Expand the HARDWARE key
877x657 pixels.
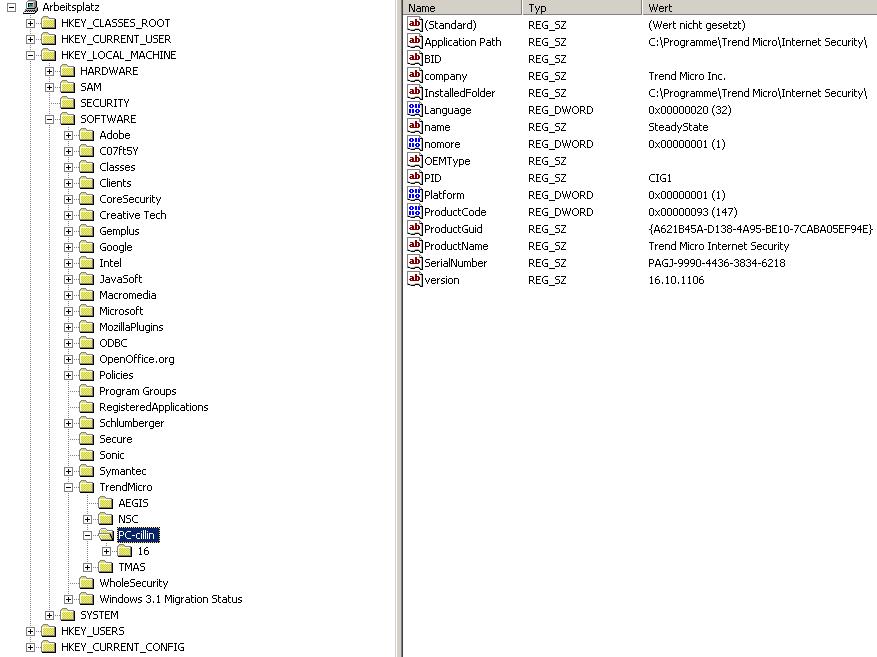[x=49, y=72]
